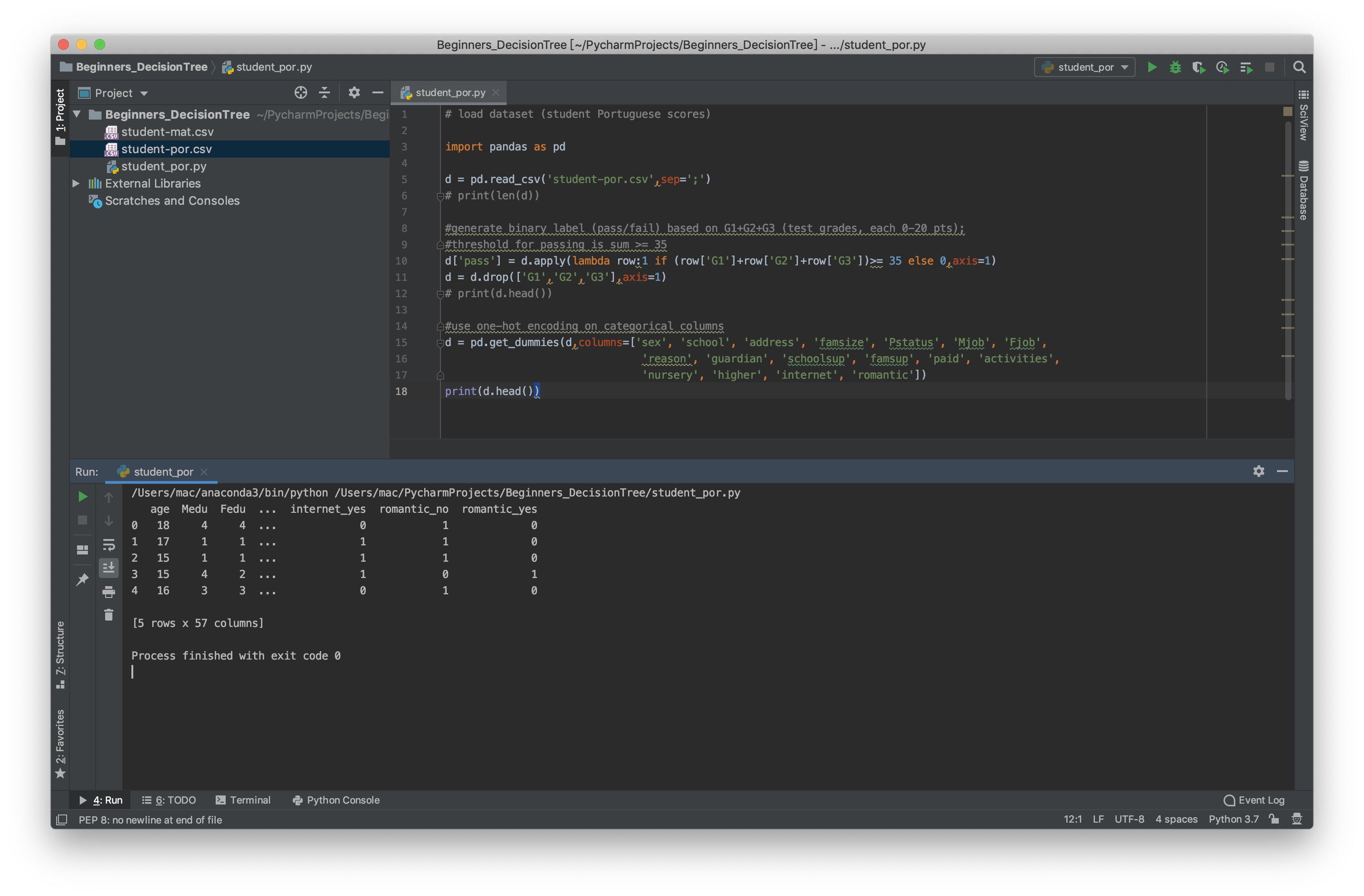
Task: Hide the Project panel with minus icon
Action: [377, 93]
